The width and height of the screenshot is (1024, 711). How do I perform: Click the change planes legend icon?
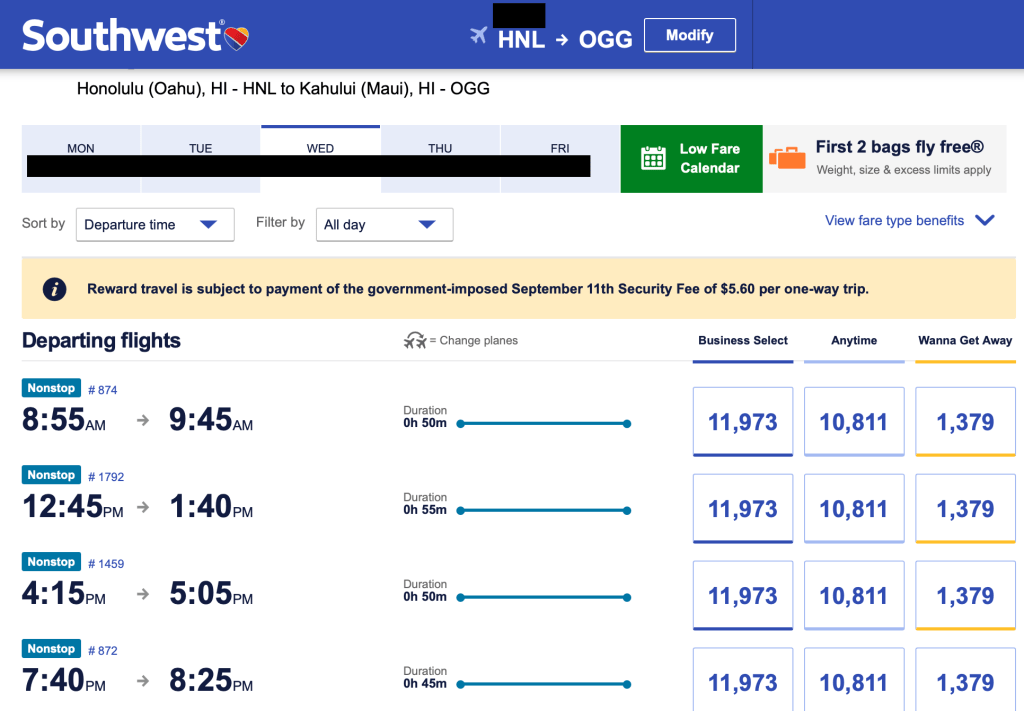coord(415,341)
